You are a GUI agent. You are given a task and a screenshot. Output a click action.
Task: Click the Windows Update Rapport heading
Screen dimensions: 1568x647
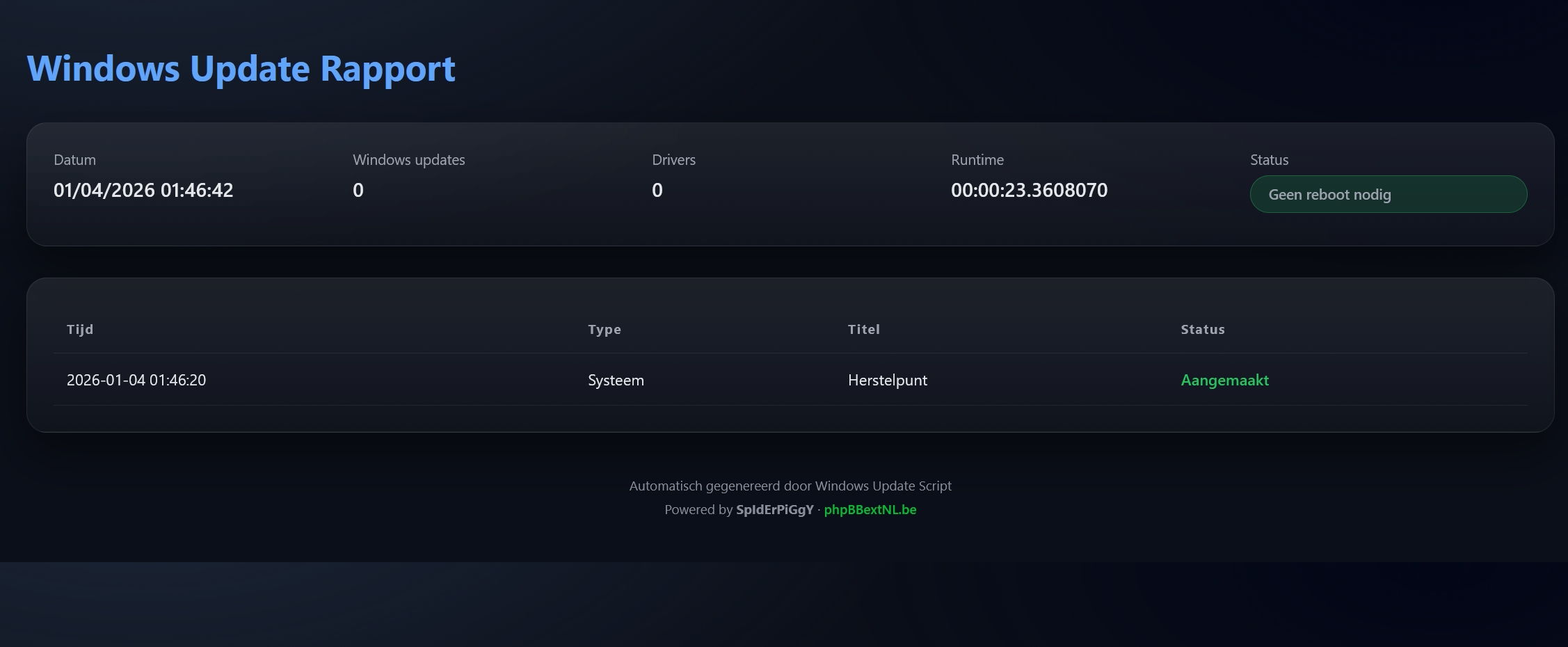(241, 69)
